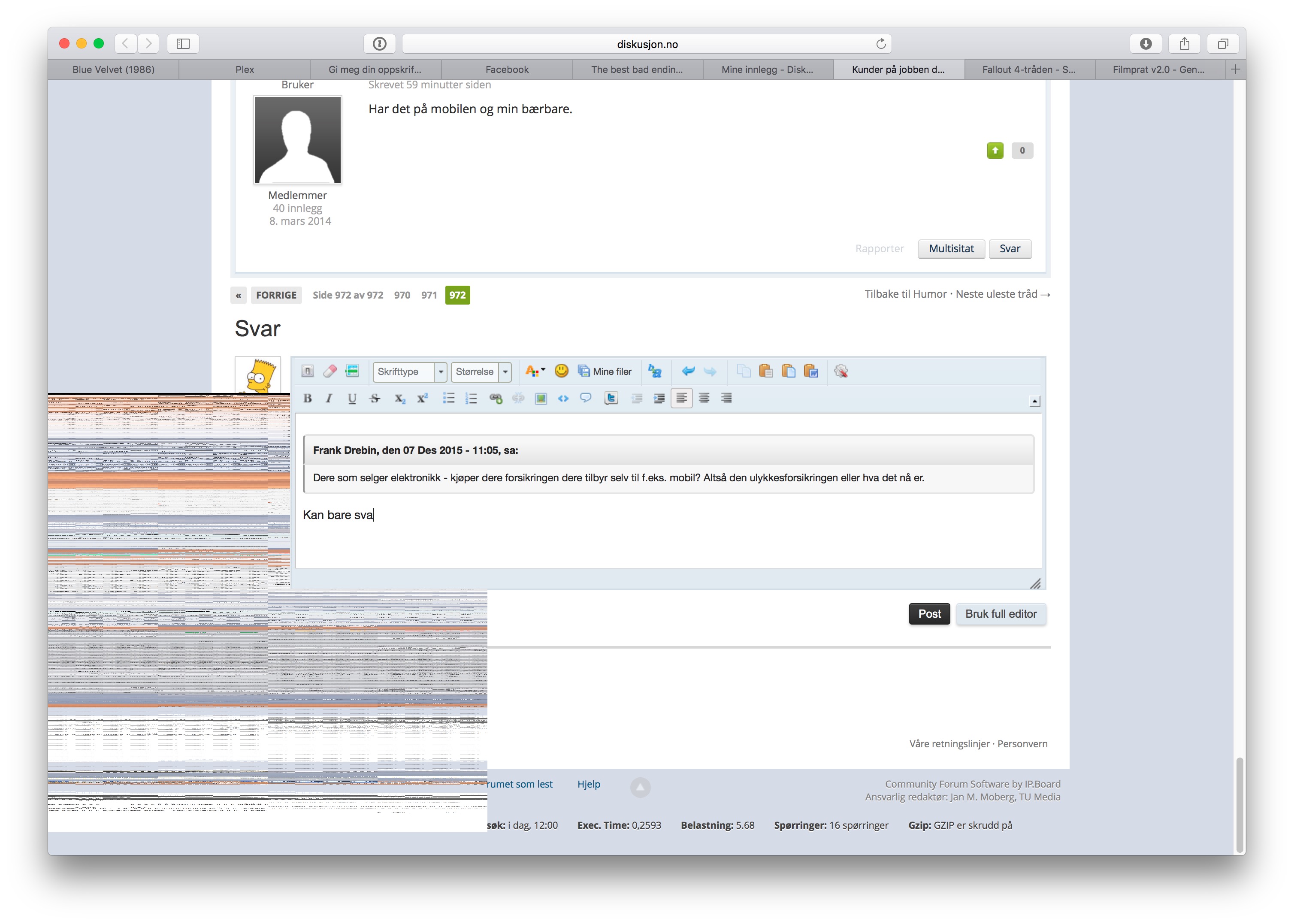Apply superscript formatting
The image size is (1294, 924).
(422, 398)
